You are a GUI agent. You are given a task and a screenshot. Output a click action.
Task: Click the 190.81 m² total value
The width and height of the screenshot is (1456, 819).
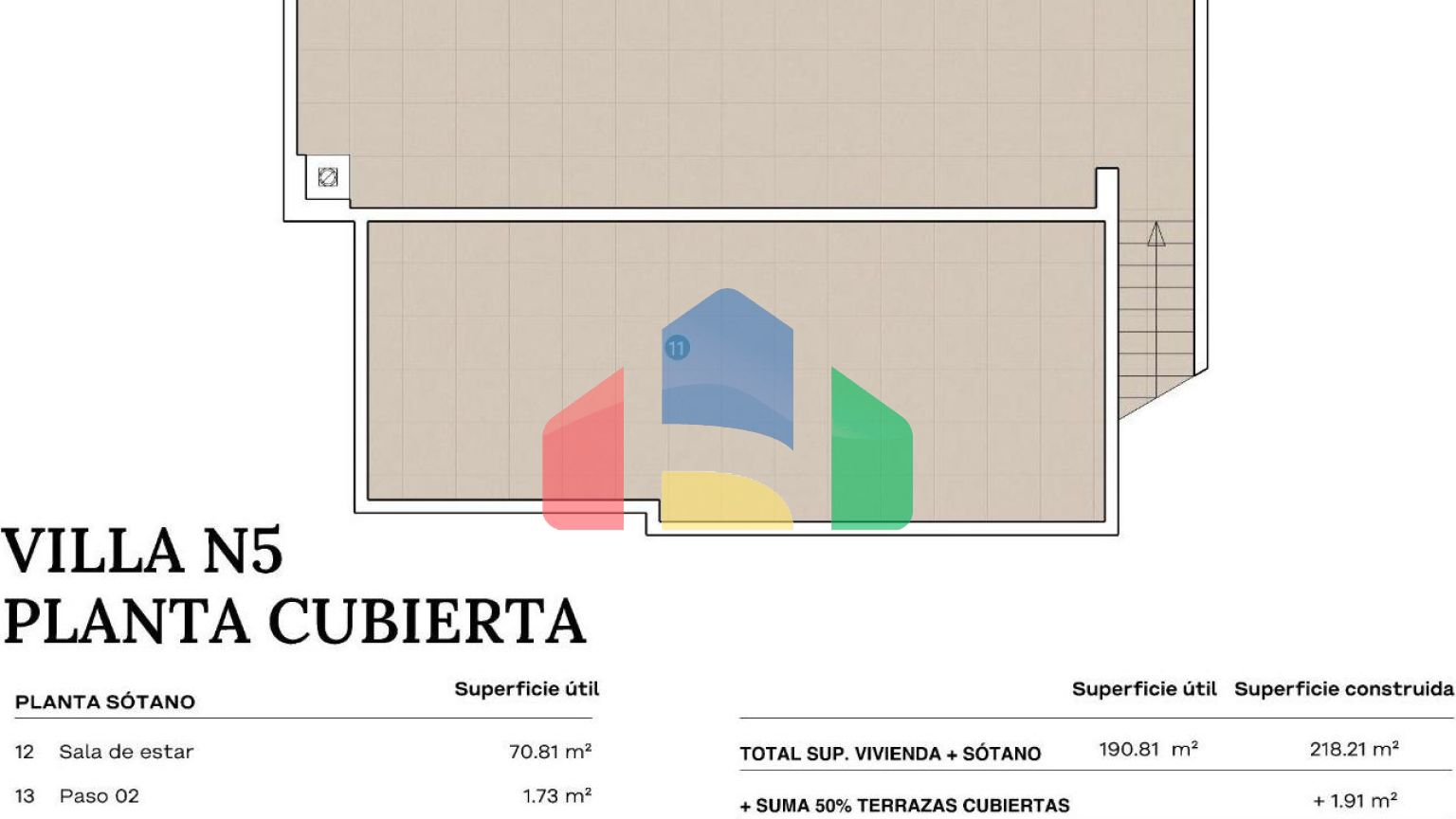[1148, 750]
